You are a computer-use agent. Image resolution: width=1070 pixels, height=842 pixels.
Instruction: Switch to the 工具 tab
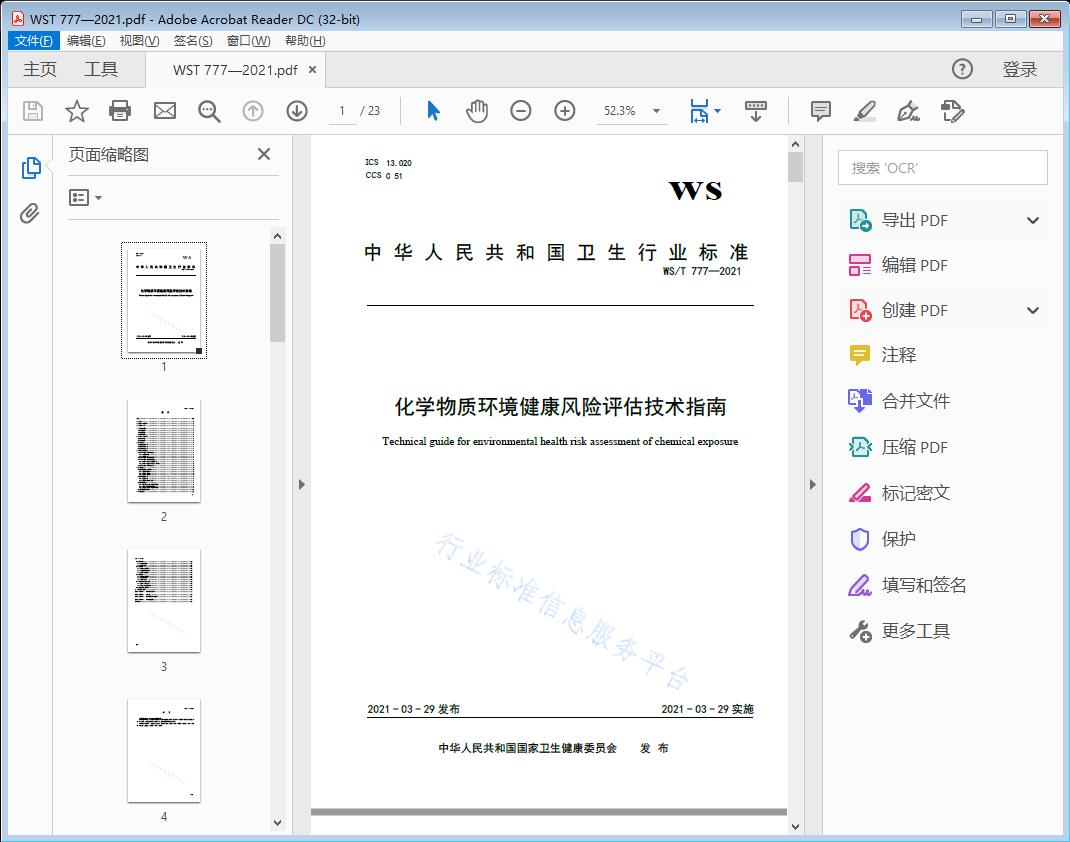101,69
